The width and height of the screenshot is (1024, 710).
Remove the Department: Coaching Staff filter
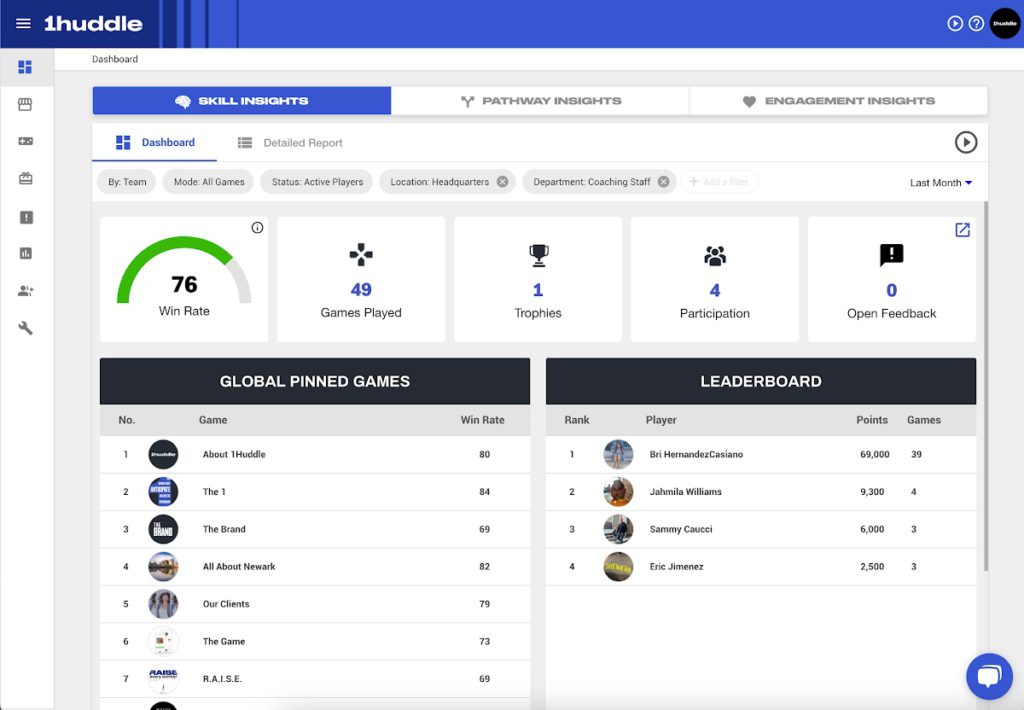[663, 182]
